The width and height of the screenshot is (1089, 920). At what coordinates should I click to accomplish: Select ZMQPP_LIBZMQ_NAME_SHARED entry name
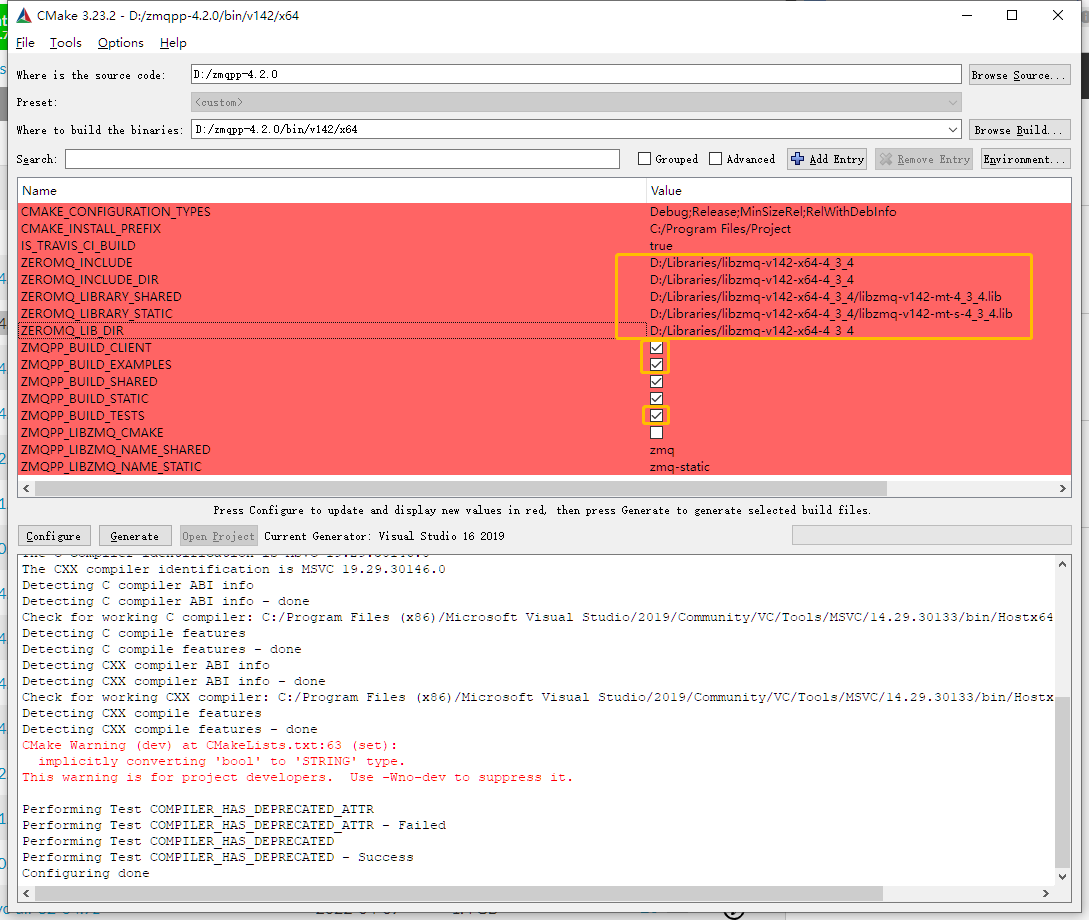116,450
